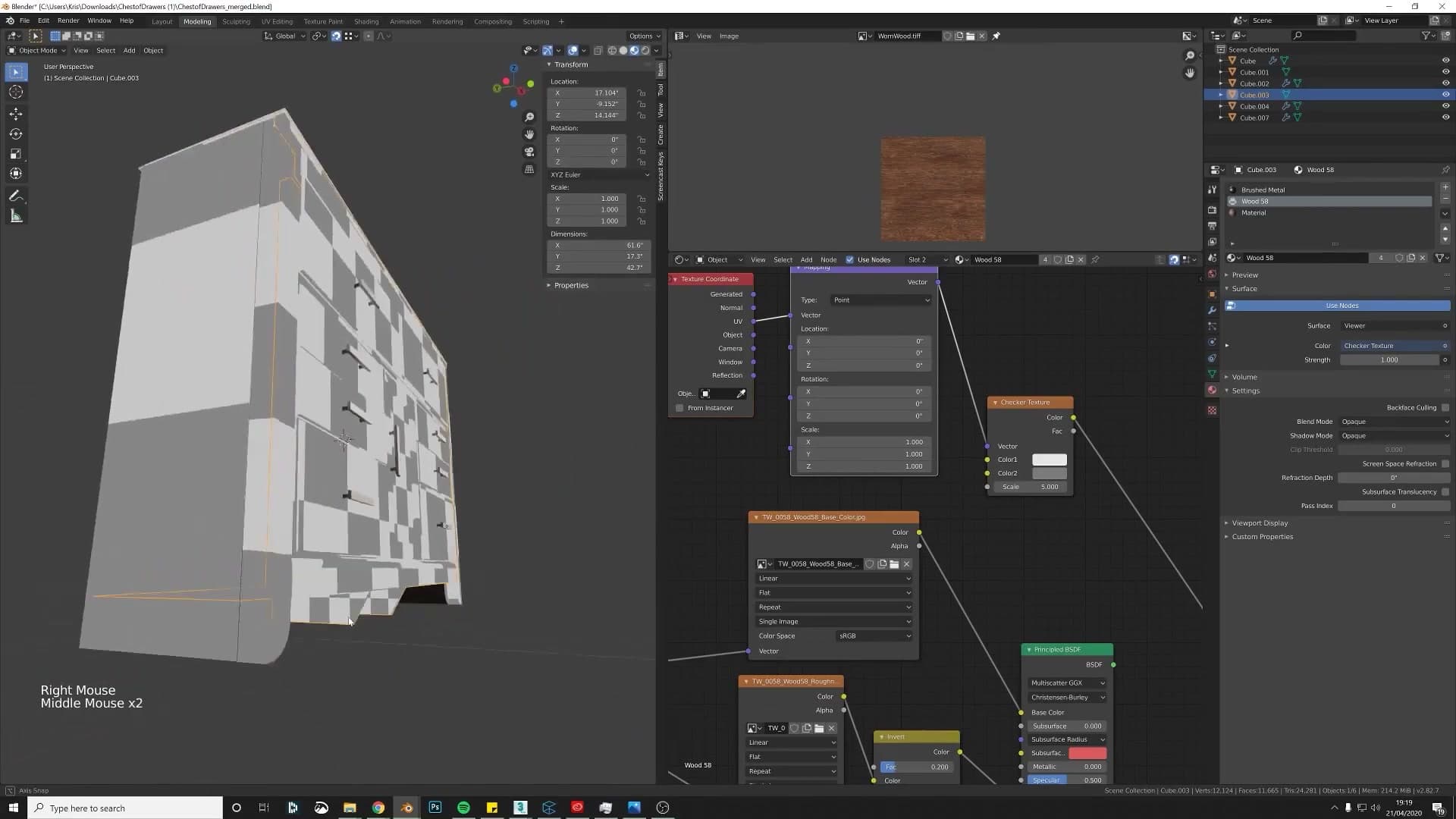Open the Object Data mesh properties tab
Image resolution: width=1456 pixels, height=819 pixels.
pos(1212,374)
